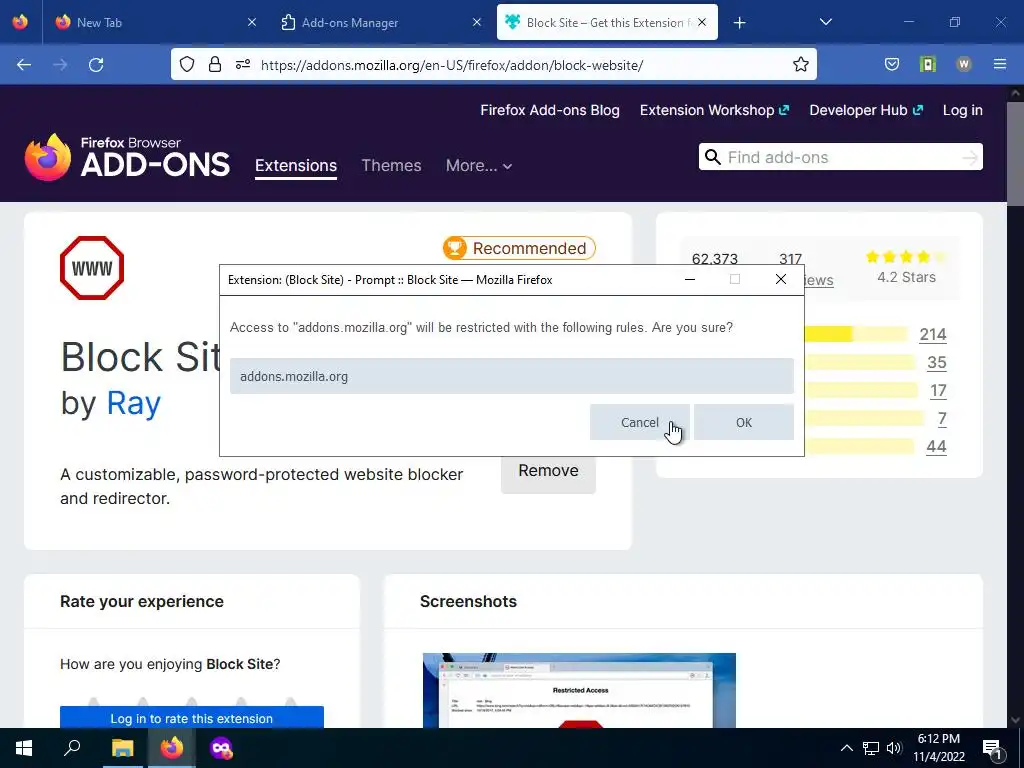Expand the More... dropdown menu

tap(479, 165)
